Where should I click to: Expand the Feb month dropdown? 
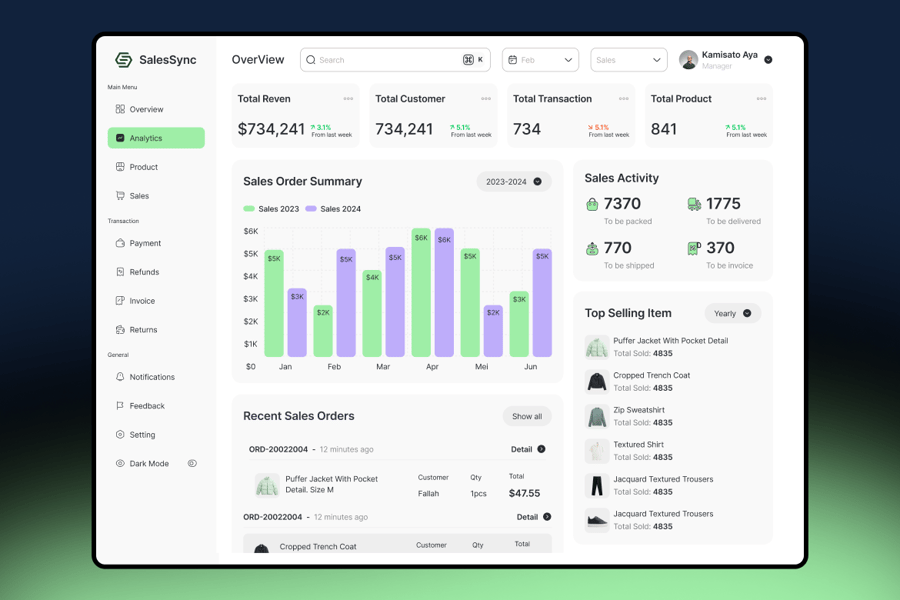point(540,60)
